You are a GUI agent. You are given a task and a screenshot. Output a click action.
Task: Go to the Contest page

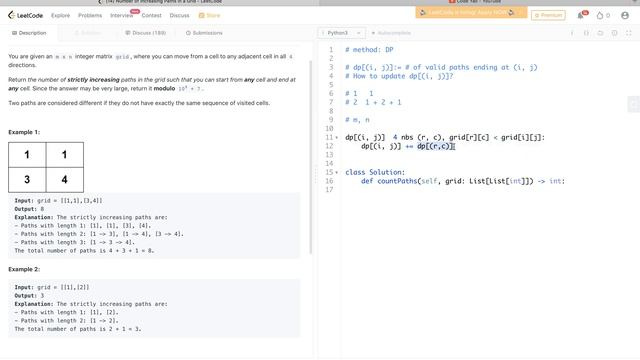[x=151, y=16]
